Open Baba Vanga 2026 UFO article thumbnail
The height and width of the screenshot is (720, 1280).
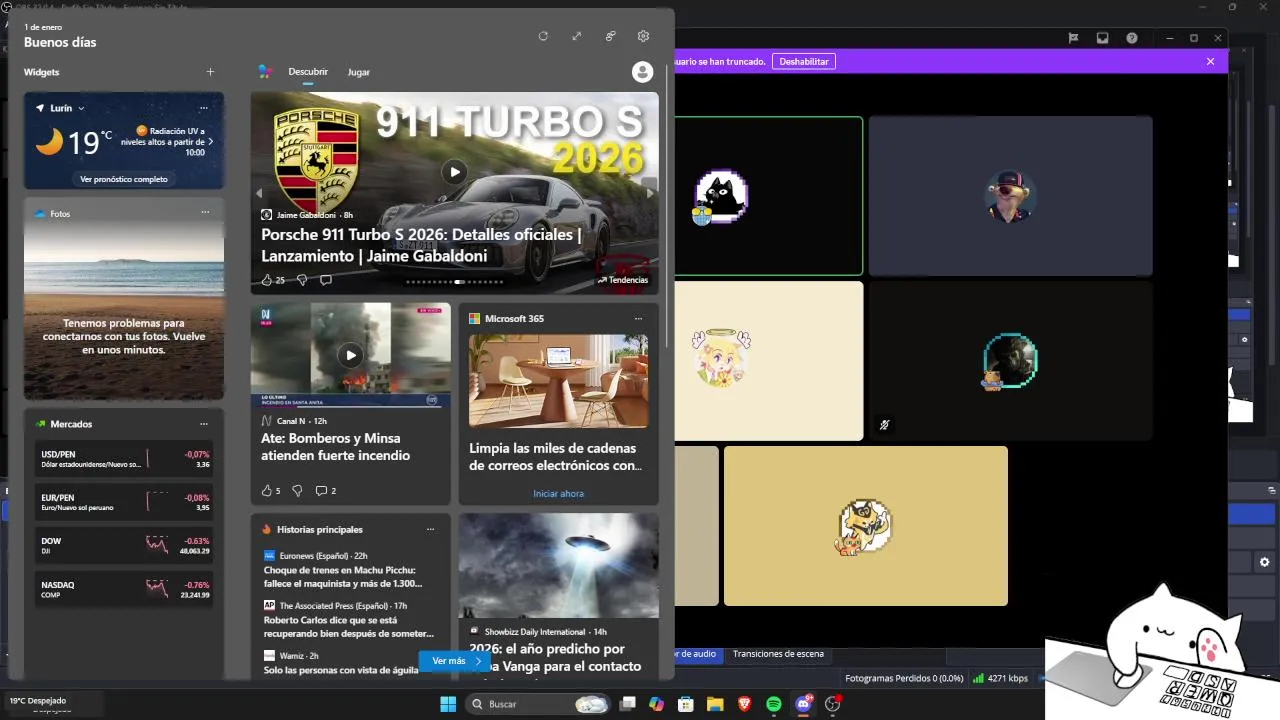click(x=558, y=566)
